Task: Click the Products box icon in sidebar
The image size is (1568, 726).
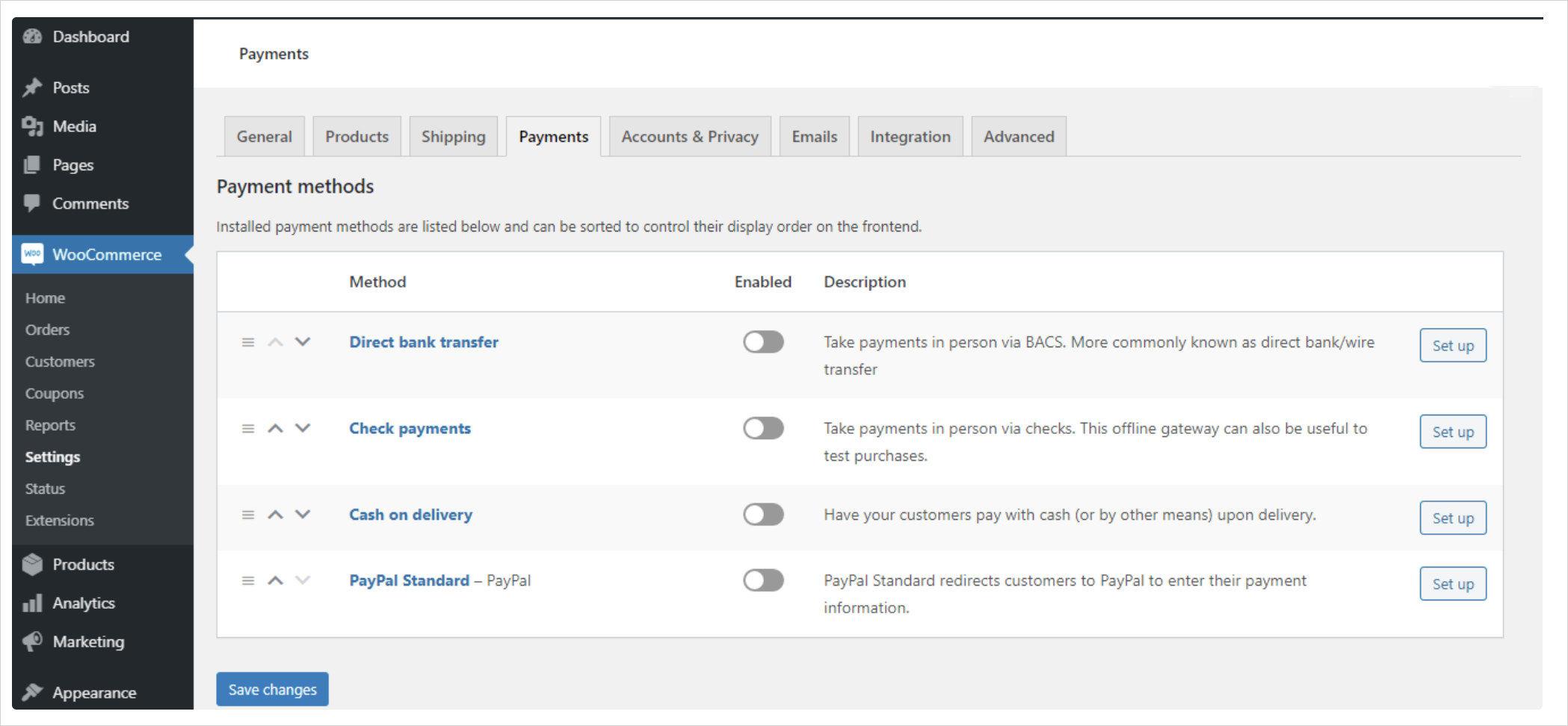Action: pos(32,564)
